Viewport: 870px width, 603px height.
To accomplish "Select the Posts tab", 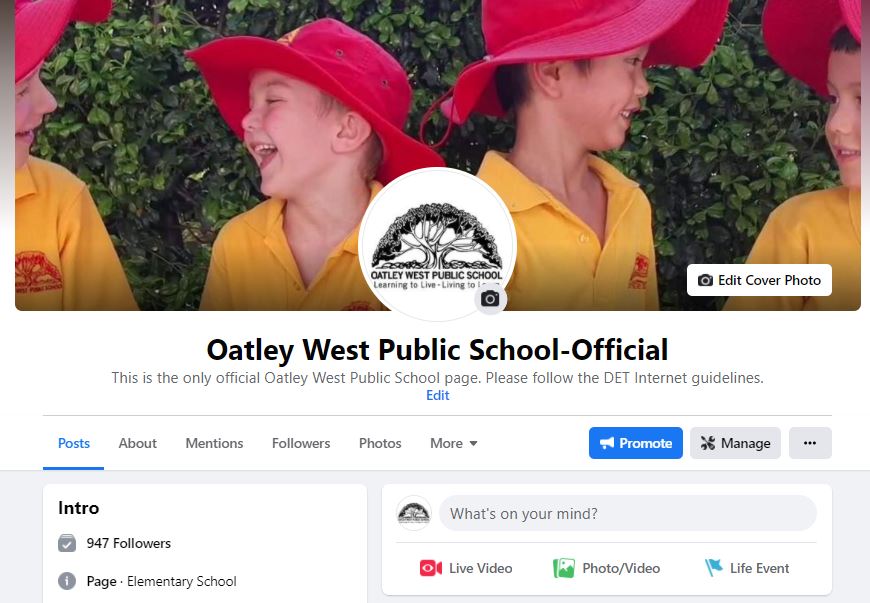I will [x=74, y=443].
